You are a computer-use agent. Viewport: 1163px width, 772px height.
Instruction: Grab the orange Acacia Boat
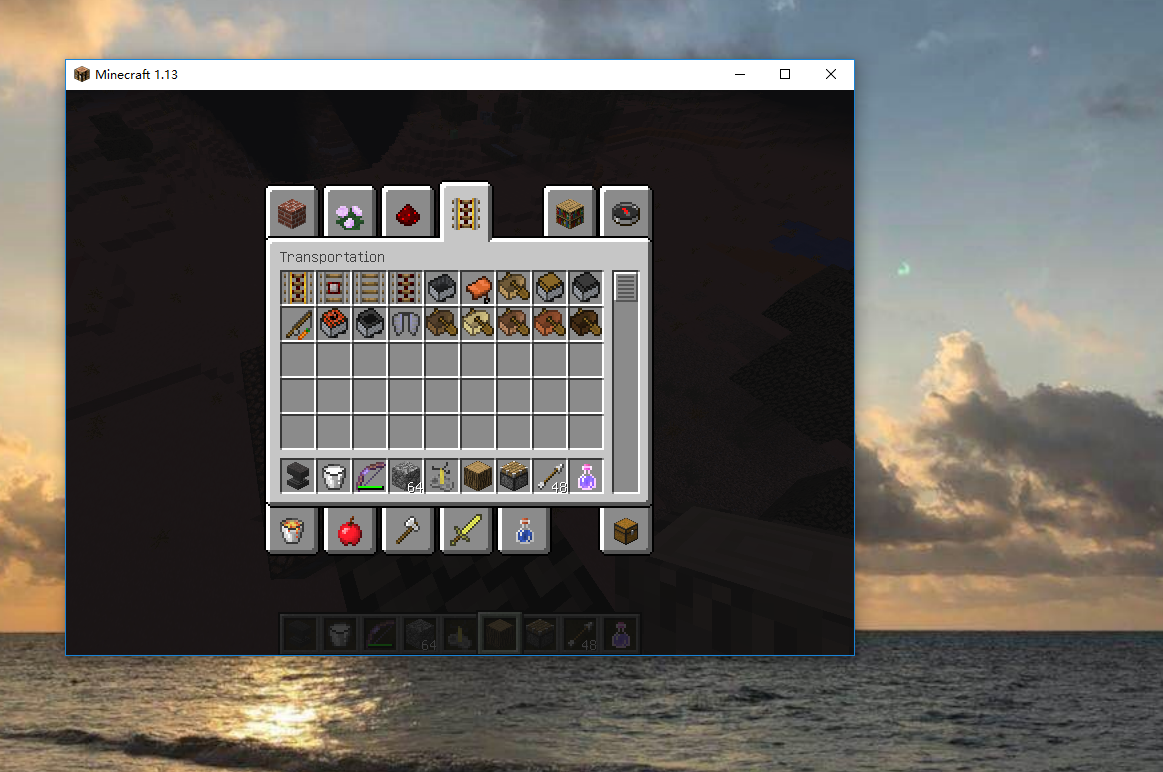click(x=550, y=324)
